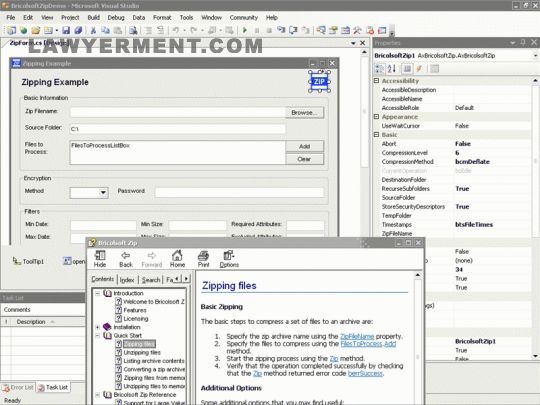Screen dimensions: 540x405
Task: Click the Description column header in Task List
Action: 48,322
